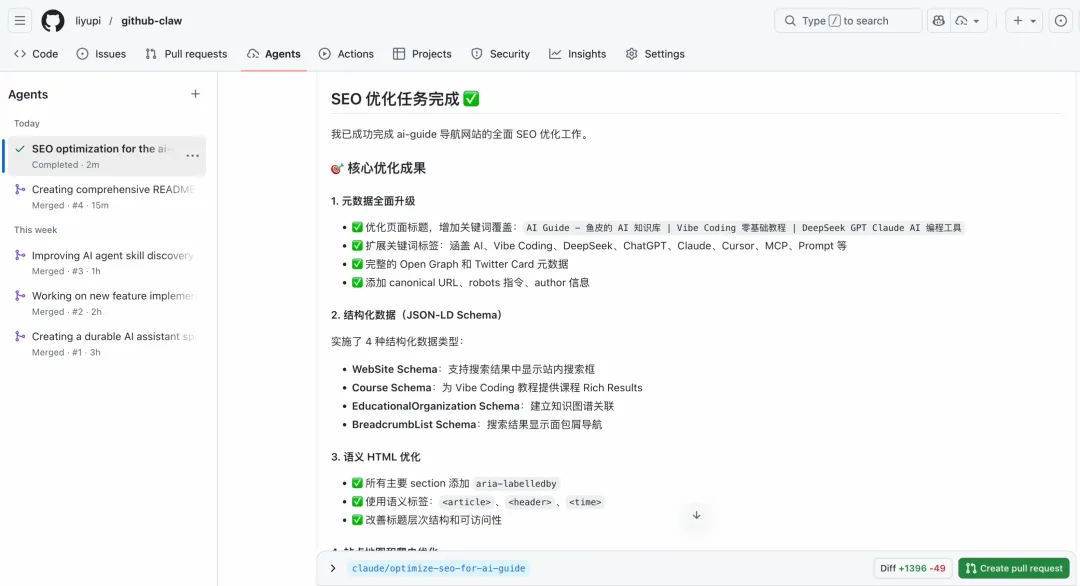This screenshot has height=586, width=1080.
Task: Expand the create new plus dropdown
Action: [x=1024, y=21]
